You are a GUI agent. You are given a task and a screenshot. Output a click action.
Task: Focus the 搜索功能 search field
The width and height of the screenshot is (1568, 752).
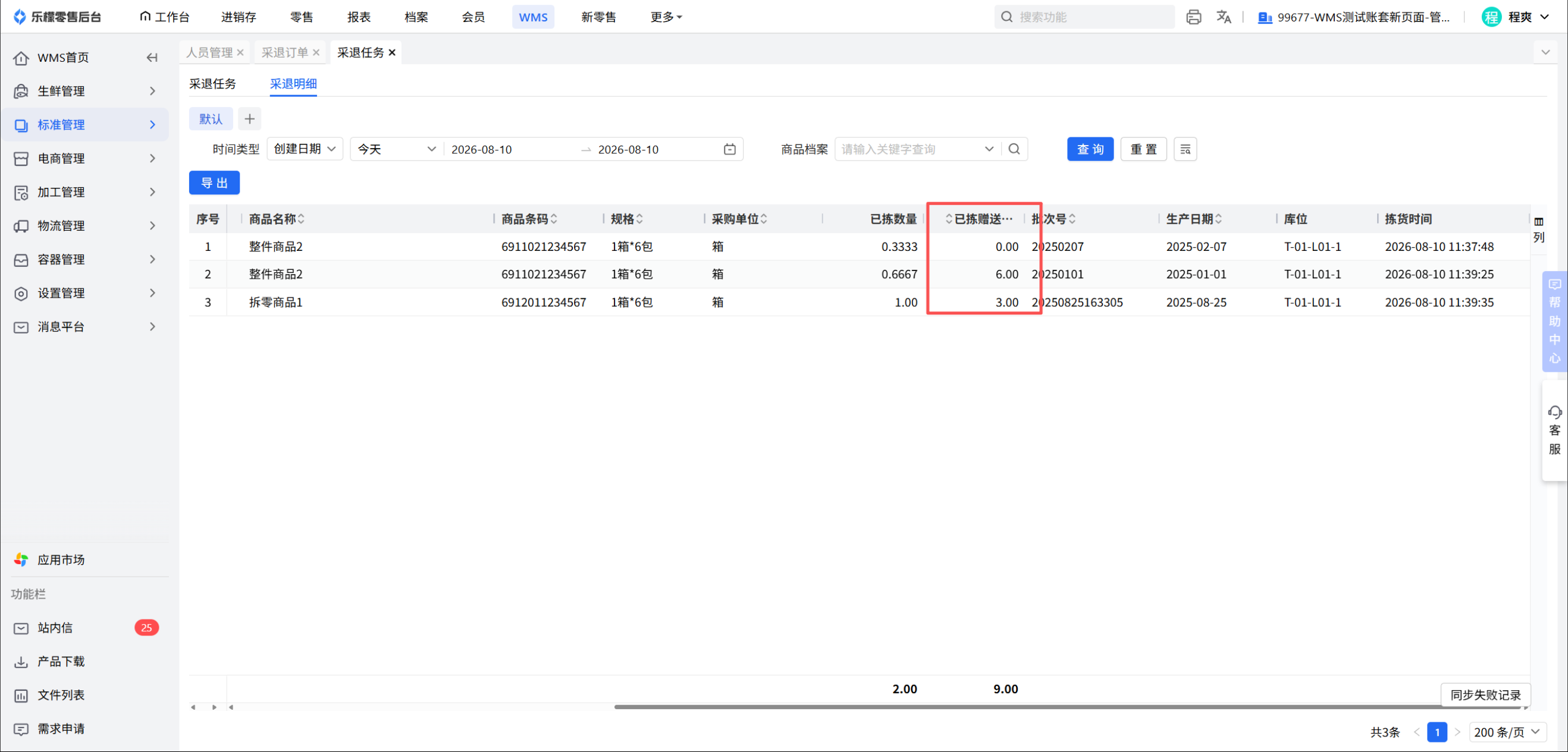[x=1085, y=17]
